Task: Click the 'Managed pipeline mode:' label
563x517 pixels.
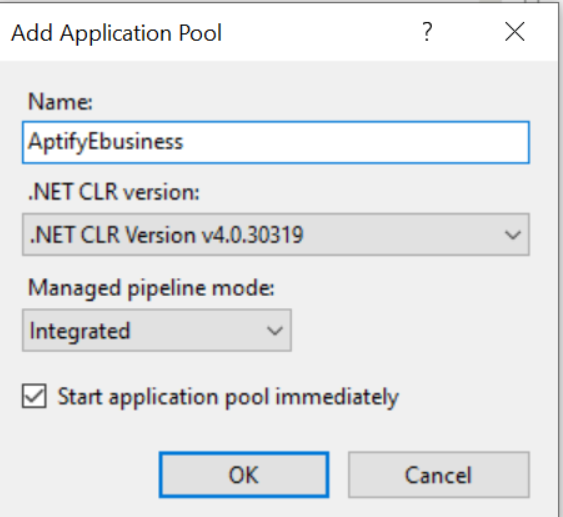Action: click(151, 288)
